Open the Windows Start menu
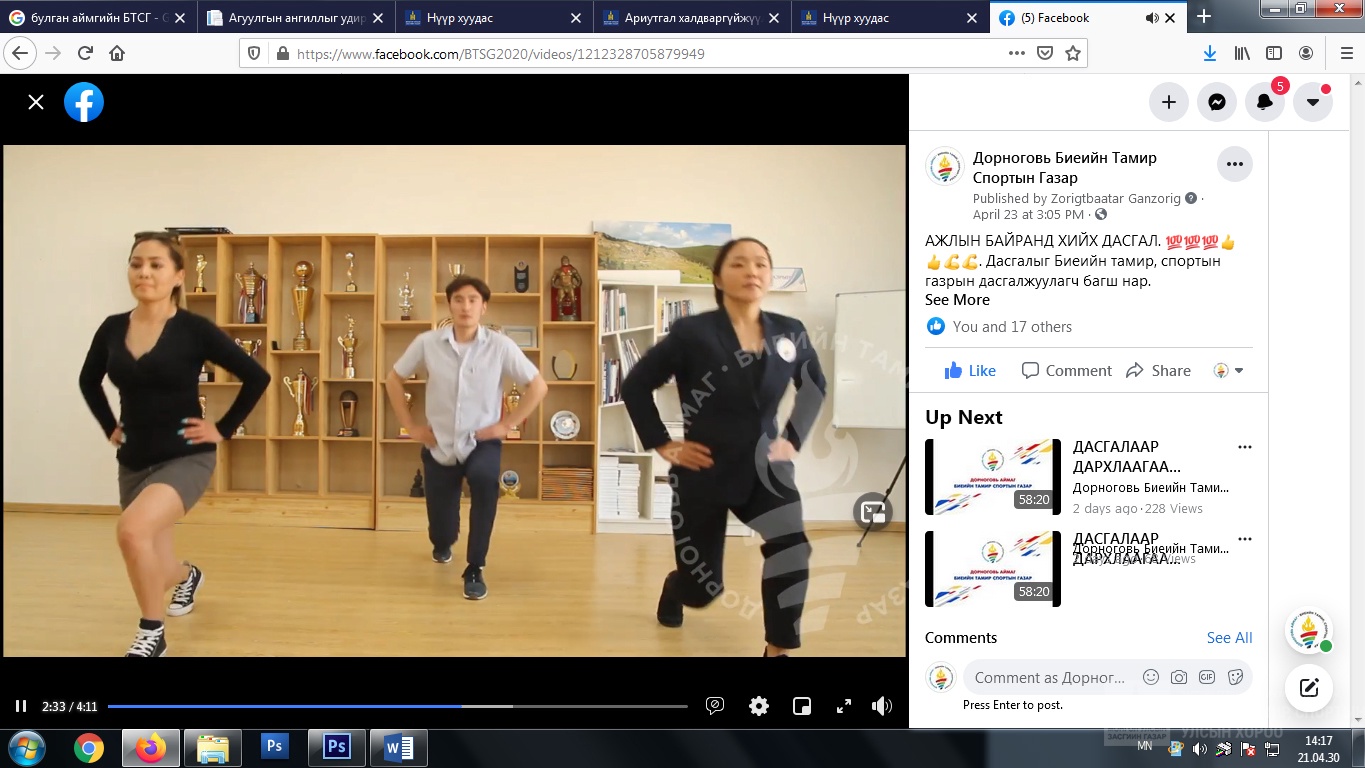Screen dimensions: 1365x768 pyautogui.click(x=26, y=748)
